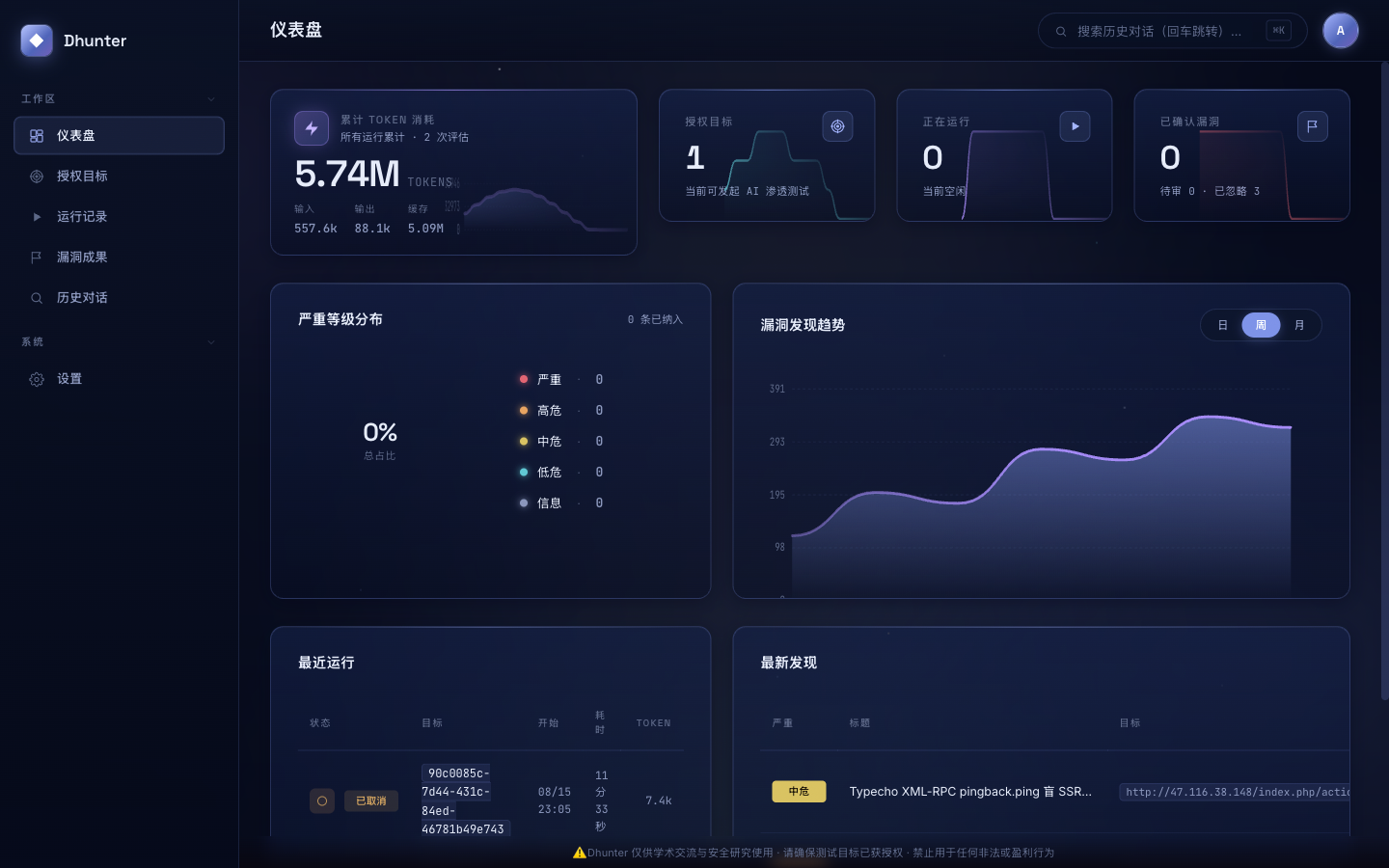Open the 漏洞成果 sidebar item

point(119,258)
